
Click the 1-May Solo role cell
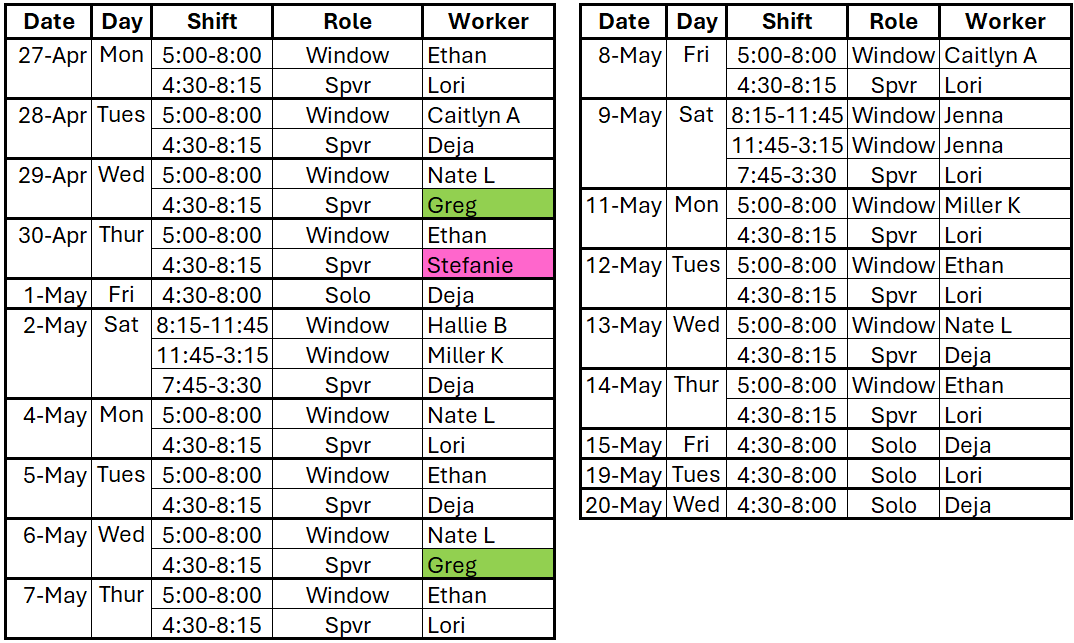coord(347,294)
